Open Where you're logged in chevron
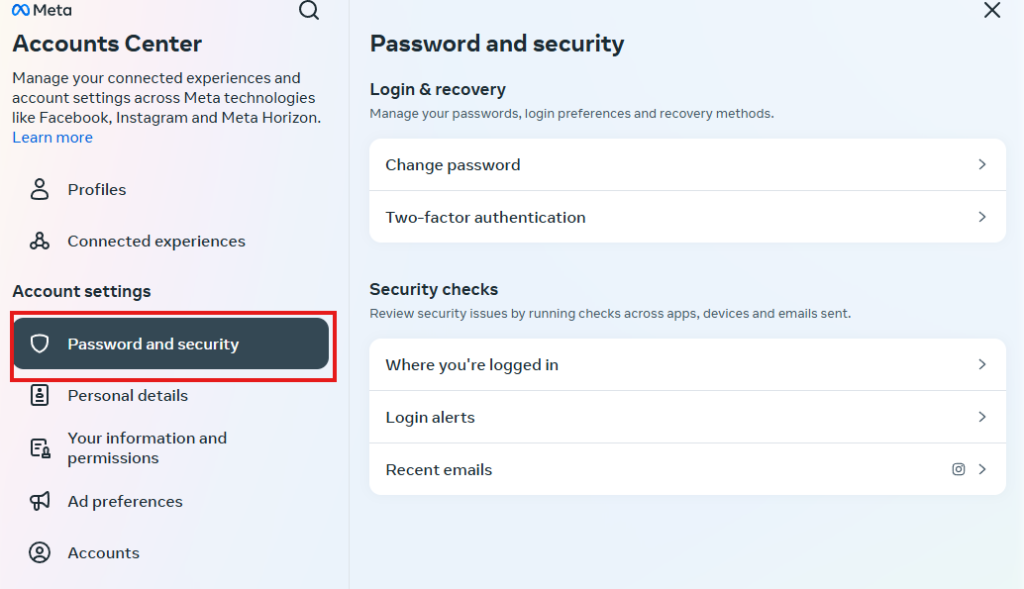 point(982,364)
